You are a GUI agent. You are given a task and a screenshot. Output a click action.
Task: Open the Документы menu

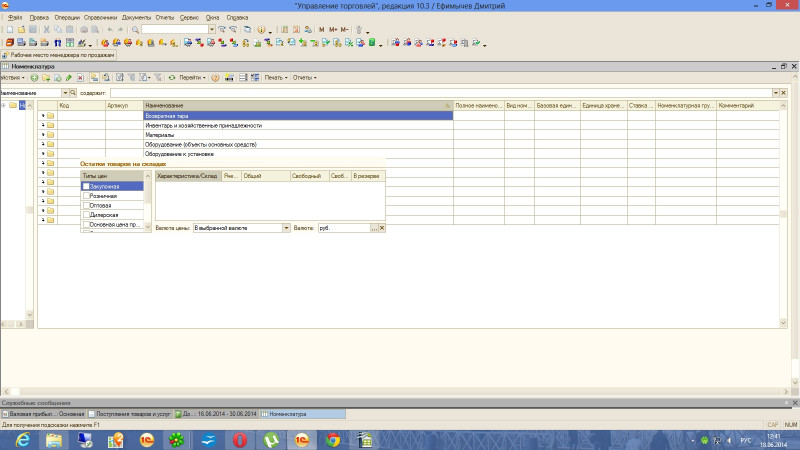click(136, 17)
